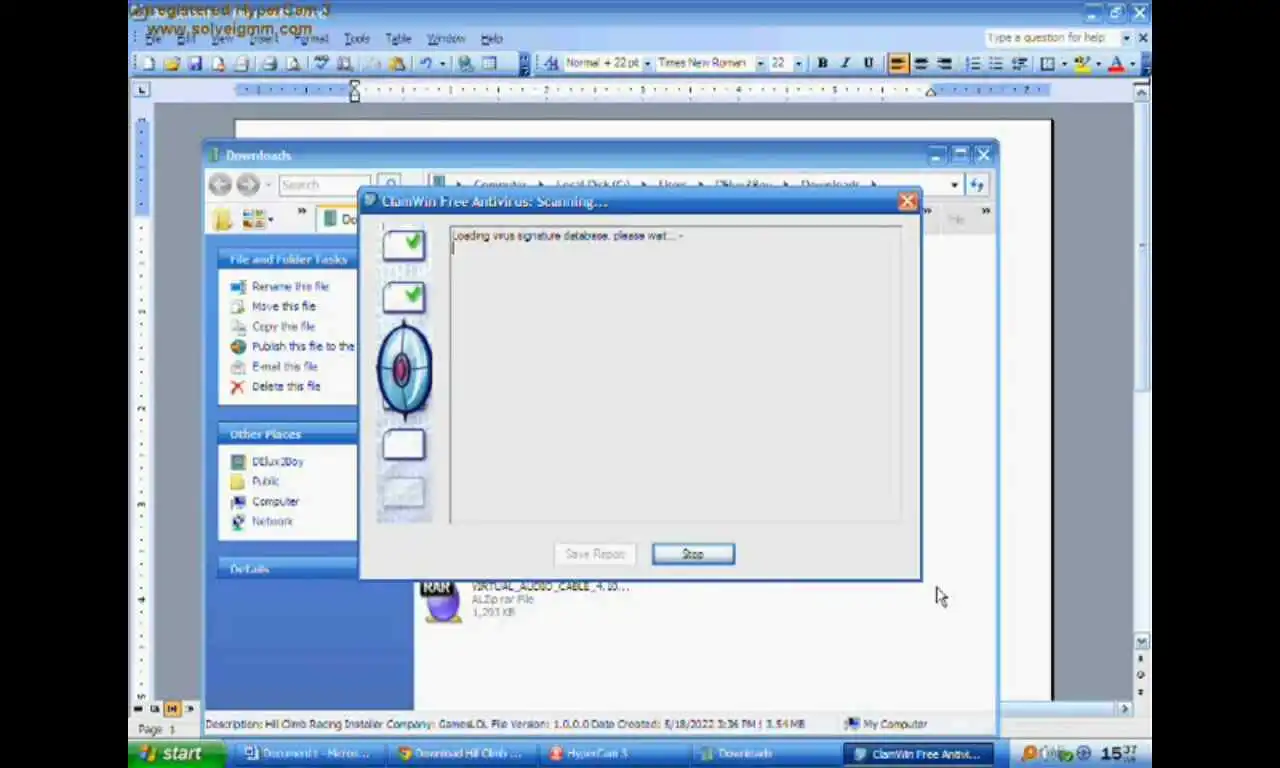Open Word's Tools menu

pyautogui.click(x=357, y=38)
